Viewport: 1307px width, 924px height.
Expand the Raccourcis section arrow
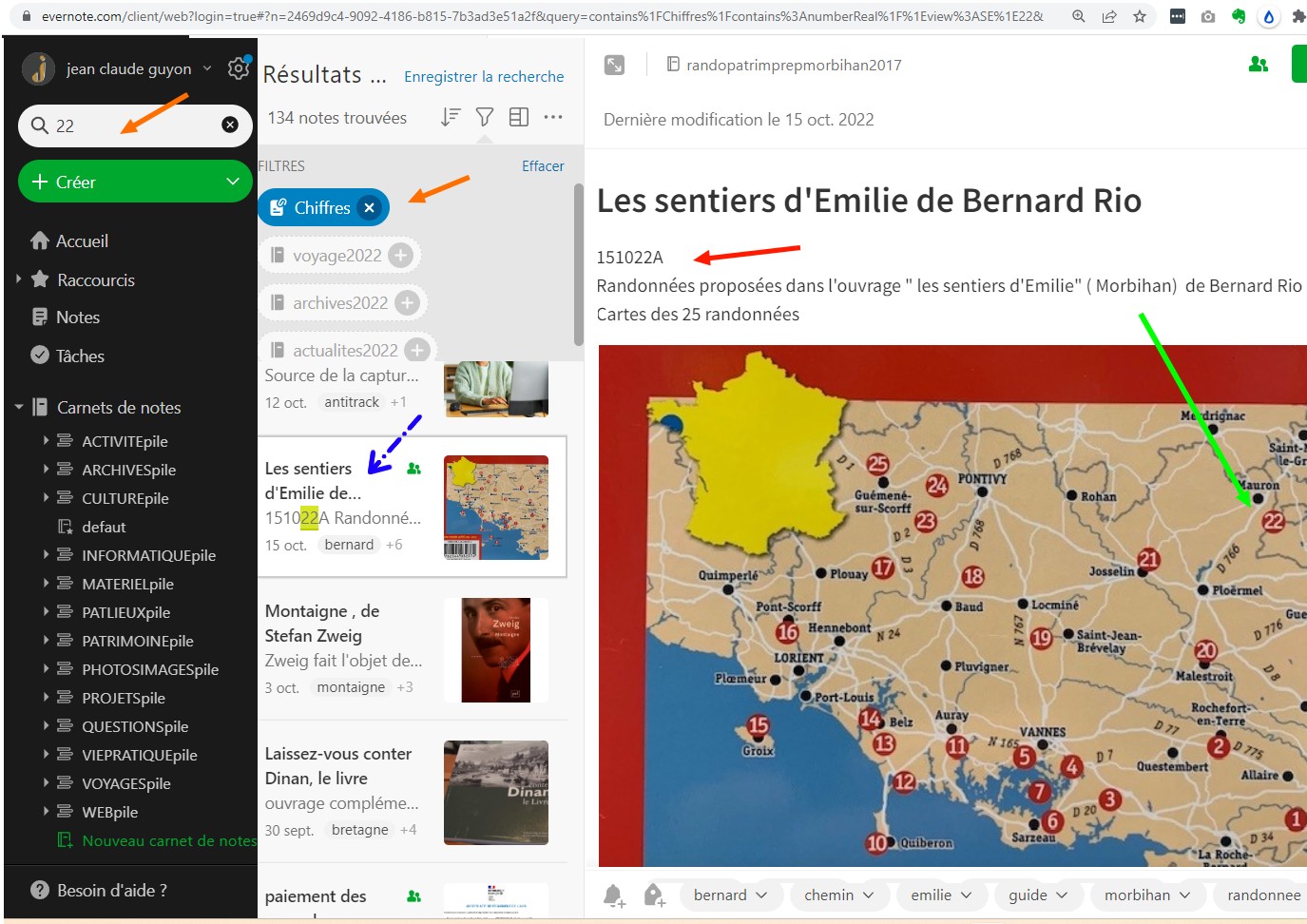coord(19,279)
